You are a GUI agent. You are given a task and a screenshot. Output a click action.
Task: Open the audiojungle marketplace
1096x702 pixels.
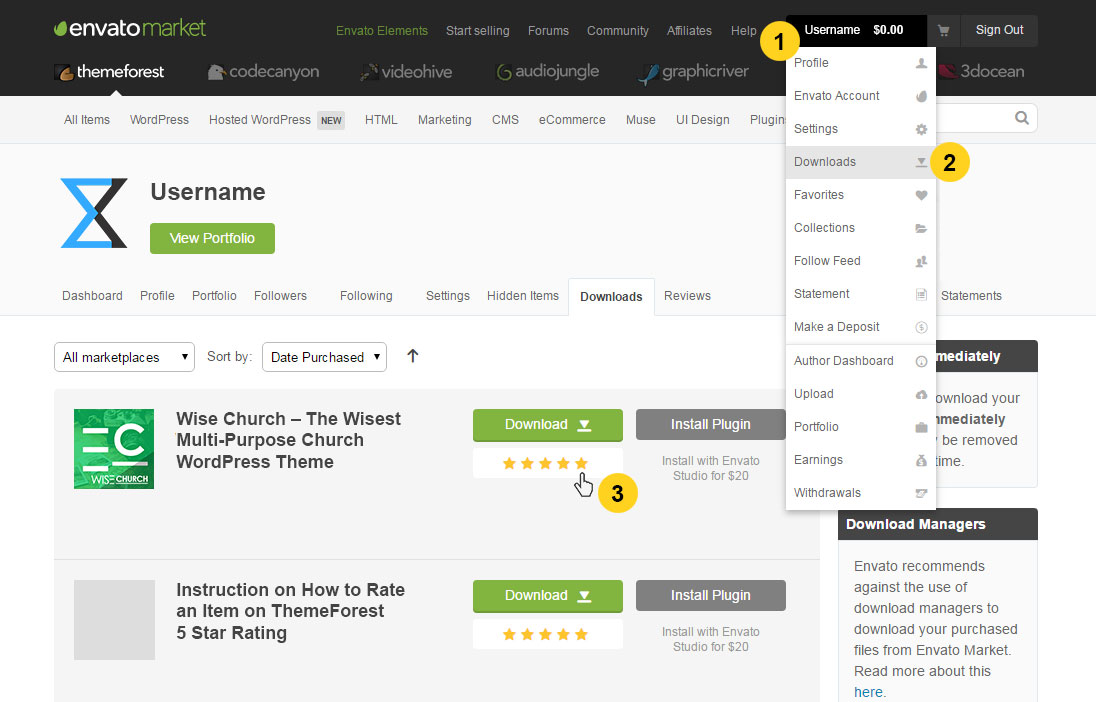click(x=547, y=71)
